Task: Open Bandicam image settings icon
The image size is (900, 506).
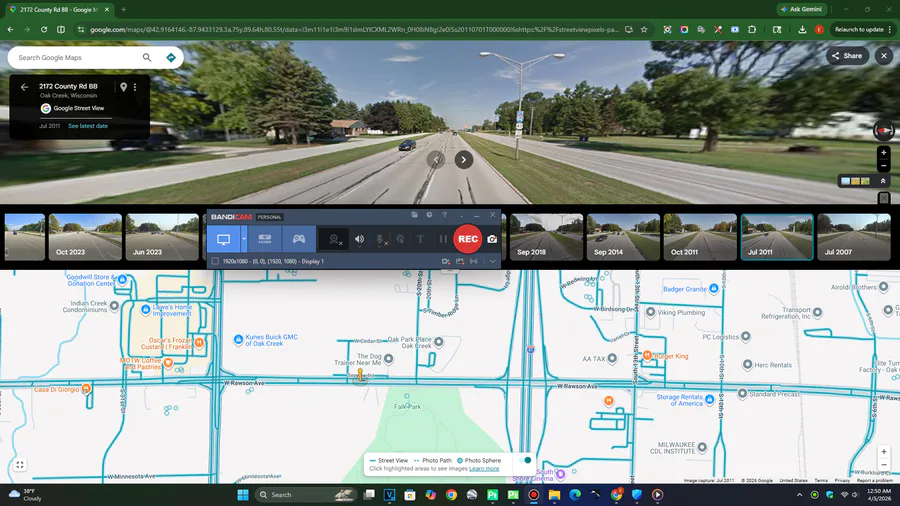Action: (x=460, y=262)
